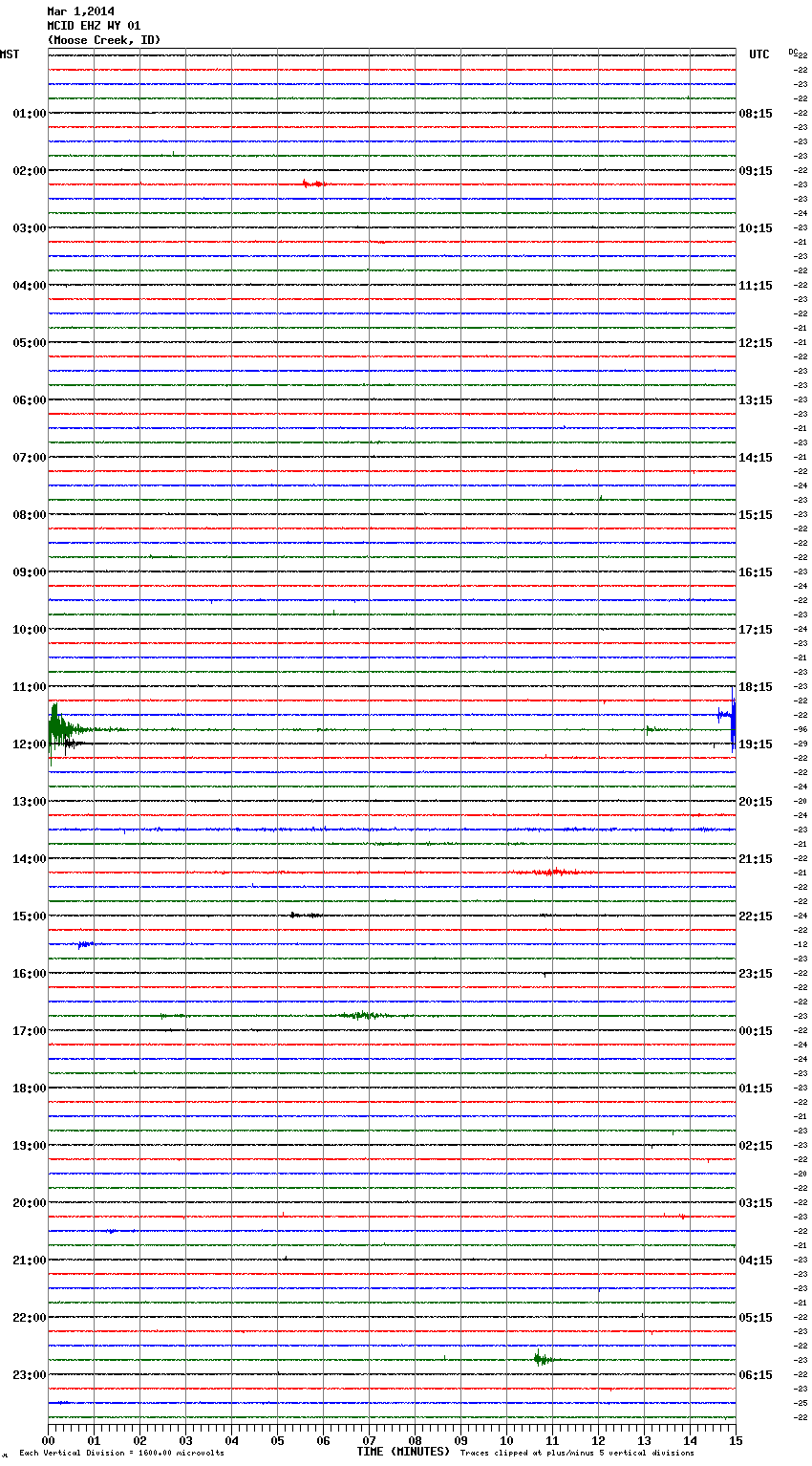Click the "16:00" MST time label
The image size is (812, 1466).
(30, 974)
